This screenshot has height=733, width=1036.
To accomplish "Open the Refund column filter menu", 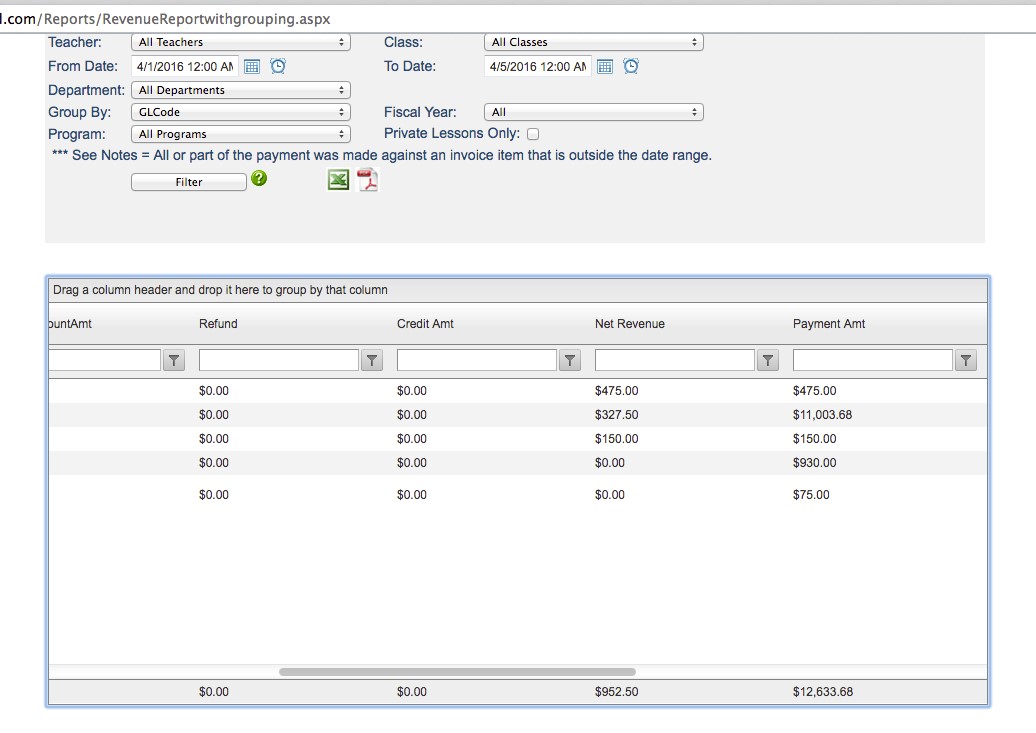I will point(372,361).
